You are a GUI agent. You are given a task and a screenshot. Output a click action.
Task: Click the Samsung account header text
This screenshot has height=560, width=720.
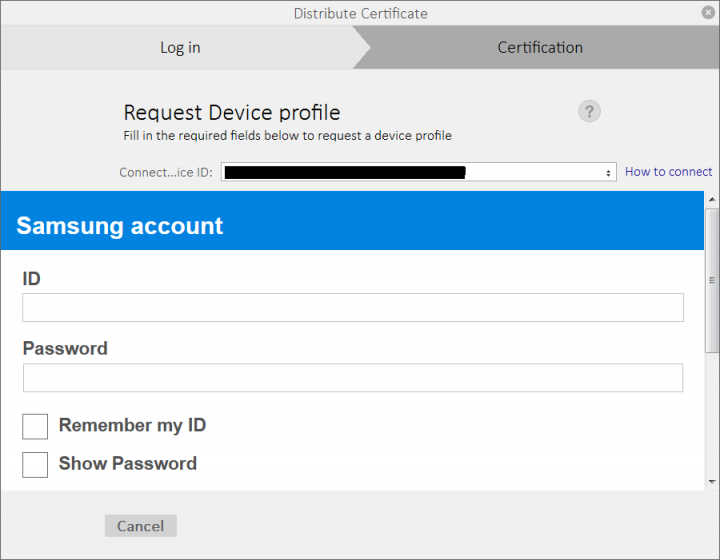pyautogui.click(x=119, y=226)
